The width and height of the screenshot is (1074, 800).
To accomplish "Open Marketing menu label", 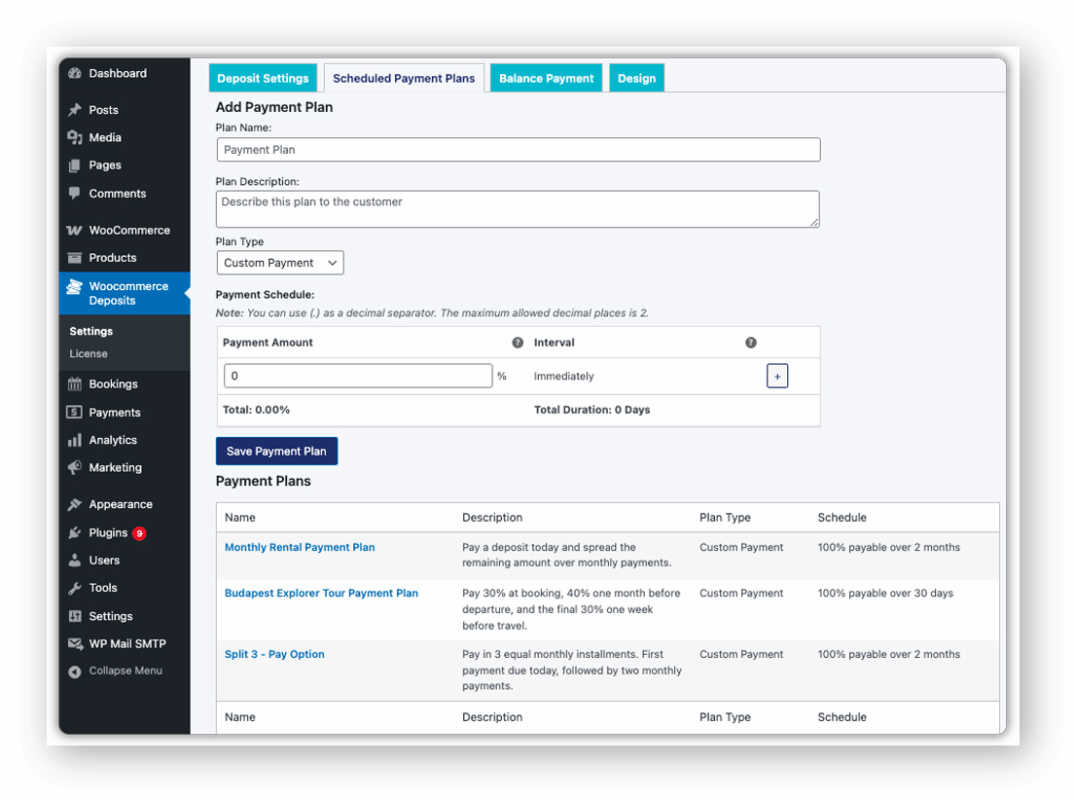I will (x=115, y=468).
